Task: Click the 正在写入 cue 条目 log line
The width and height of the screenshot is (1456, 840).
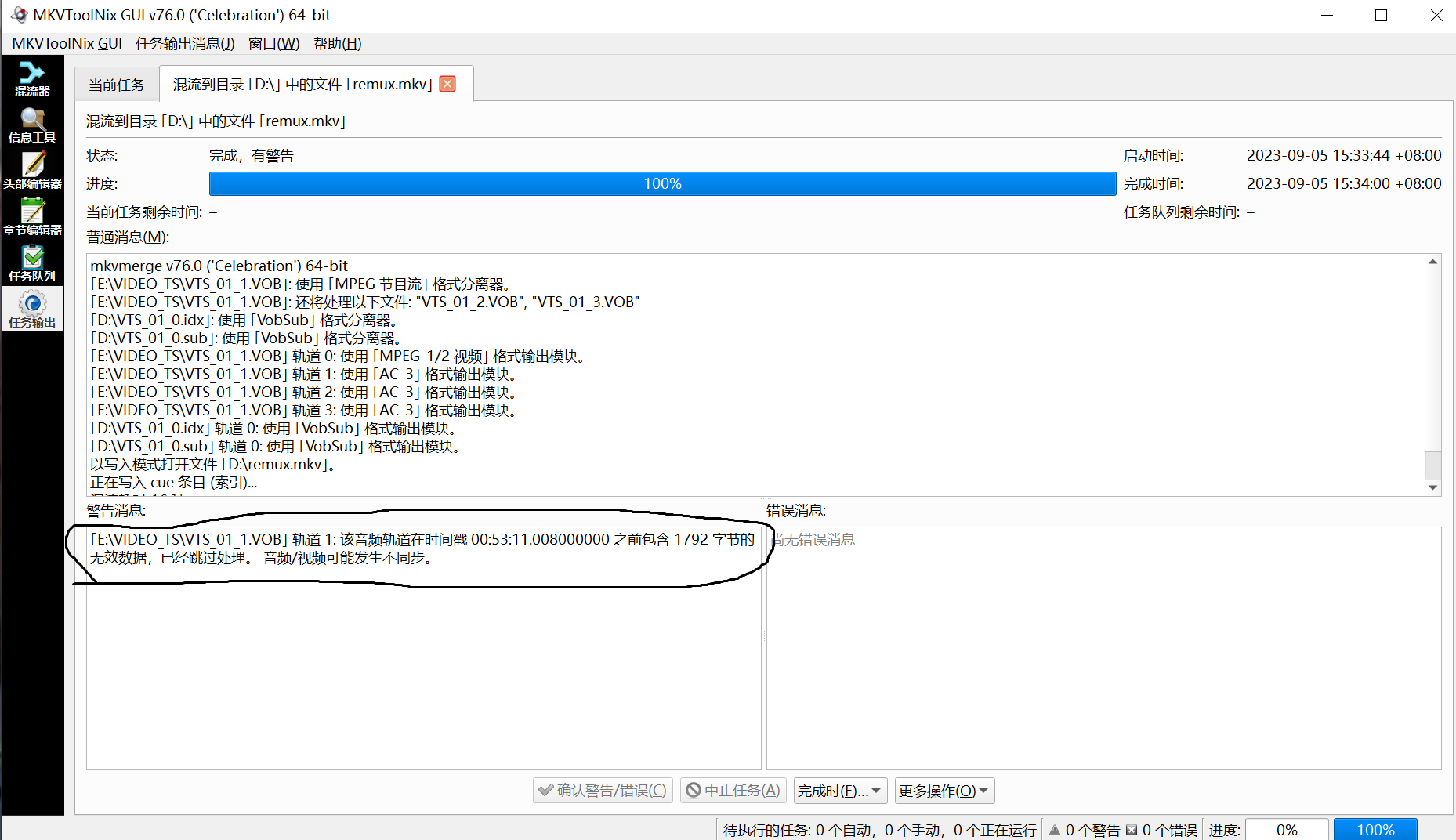Action: click(x=173, y=482)
